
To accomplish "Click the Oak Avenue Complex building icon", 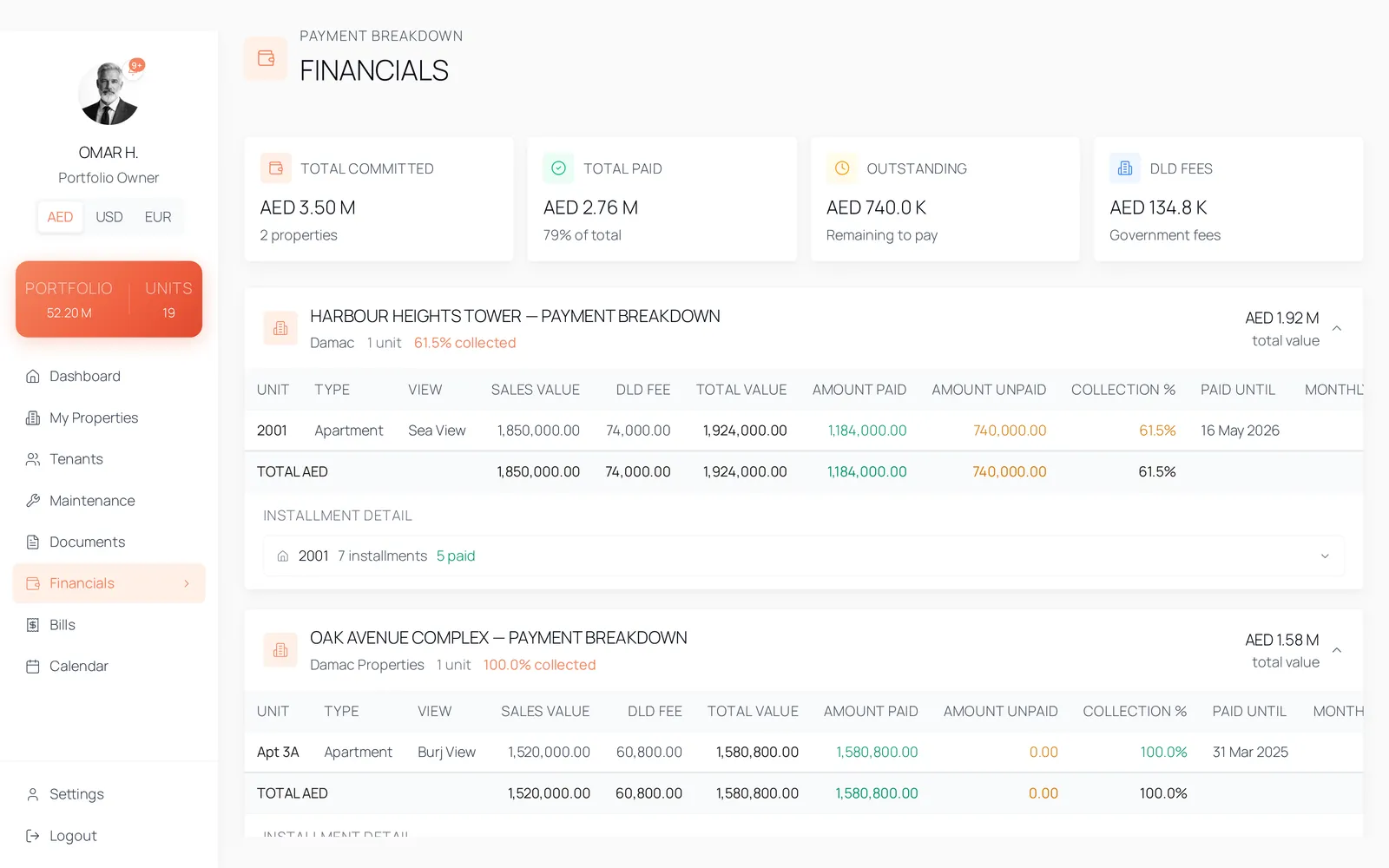I will (x=280, y=650).
